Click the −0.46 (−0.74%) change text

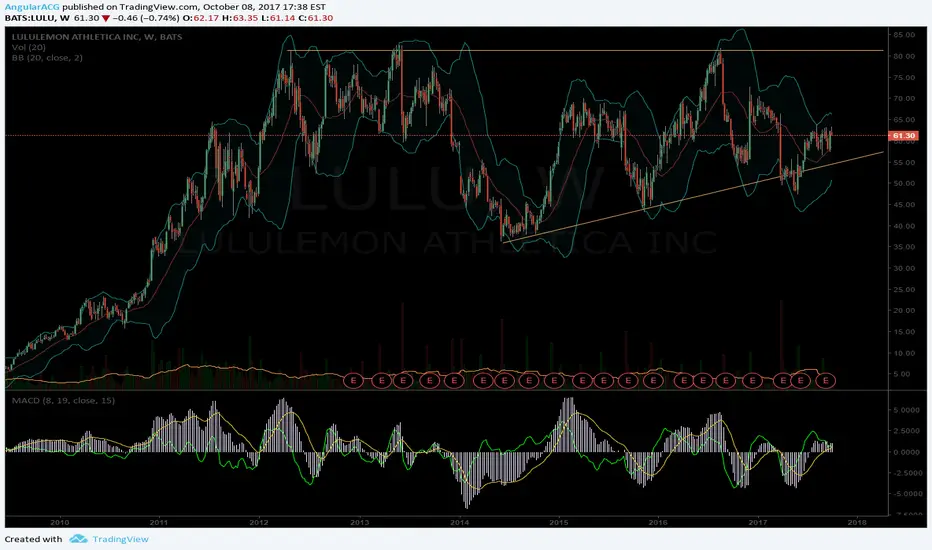click(145, 18)
